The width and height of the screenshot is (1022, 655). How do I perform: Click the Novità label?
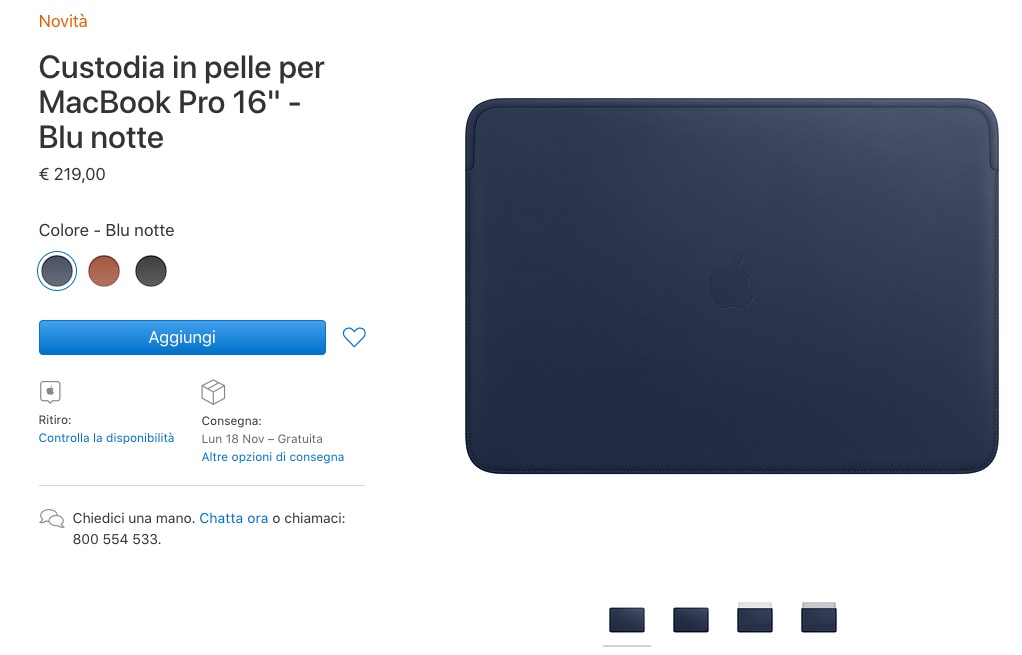point(63,22)
